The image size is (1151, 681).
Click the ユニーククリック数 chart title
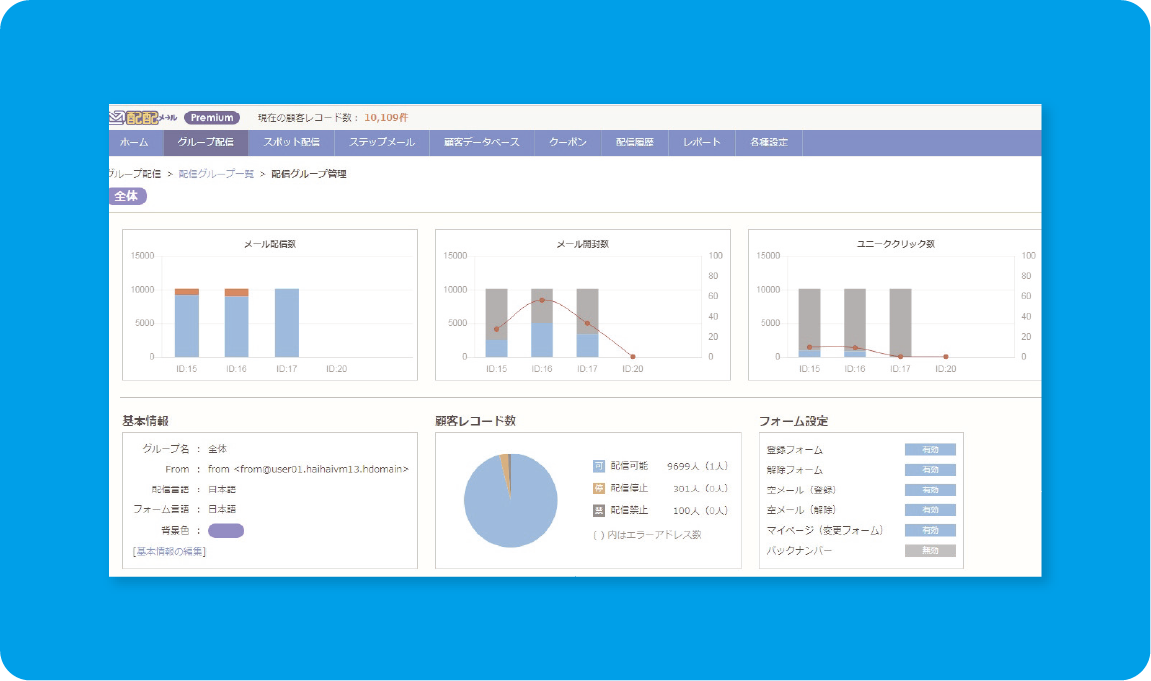[896, 244]
